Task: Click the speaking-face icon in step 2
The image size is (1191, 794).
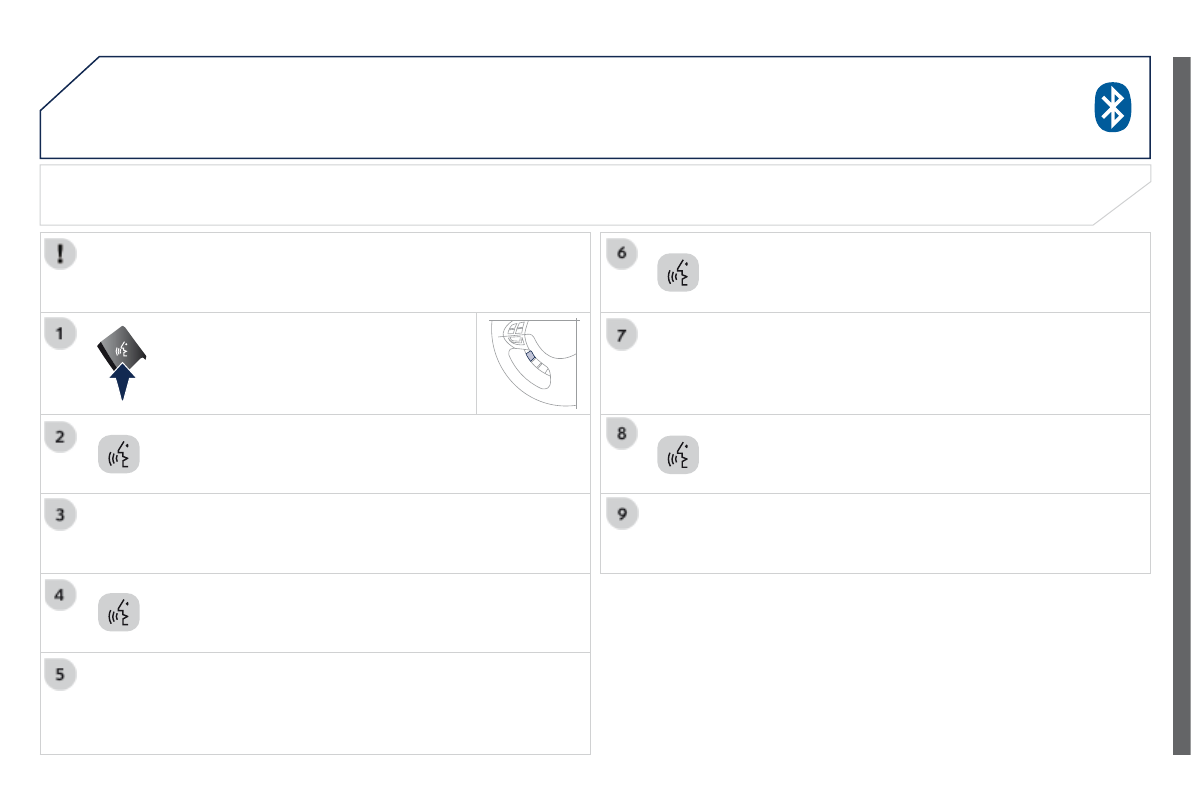Action: pos(119,454)
